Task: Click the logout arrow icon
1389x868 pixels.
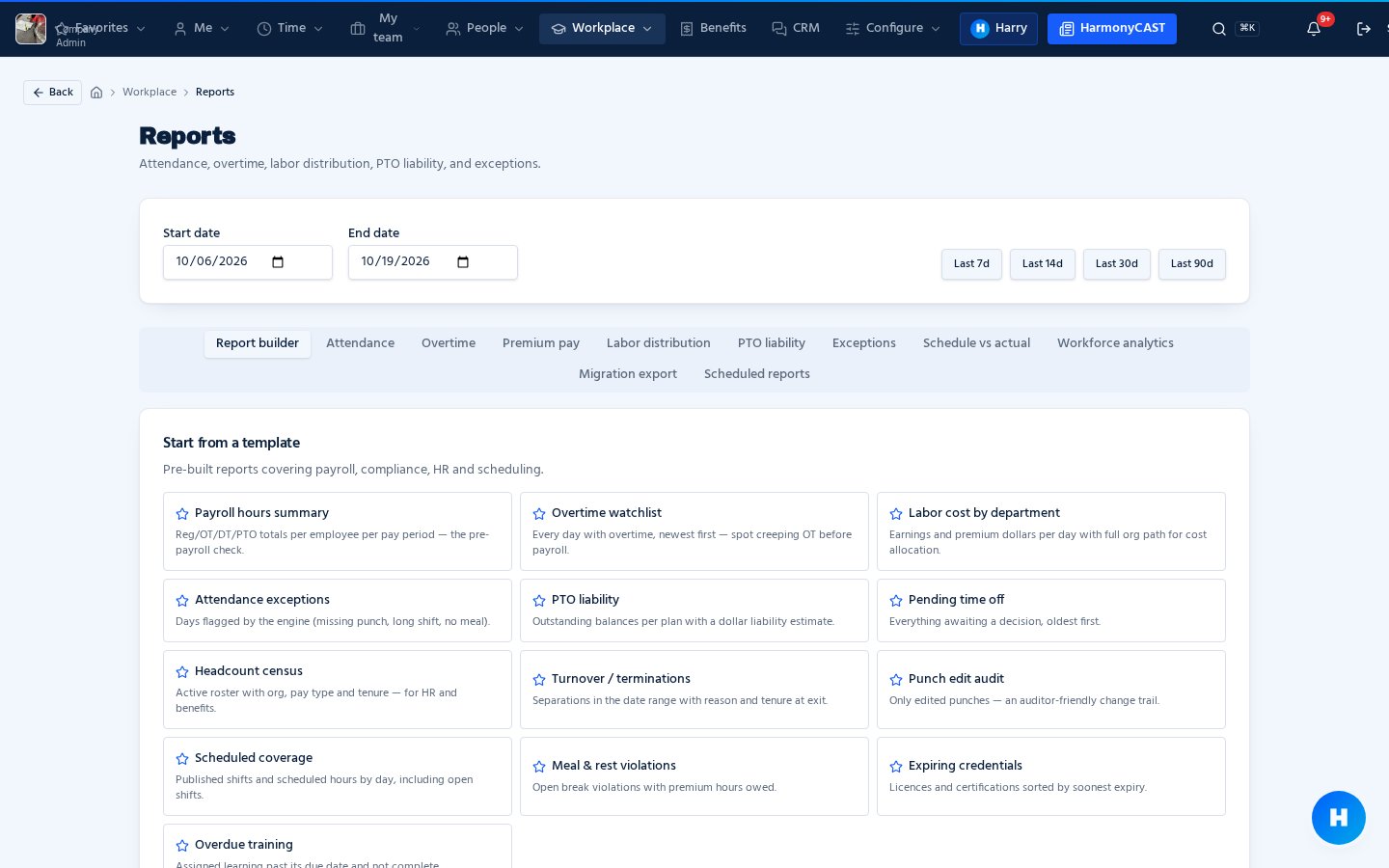Action: (1364, 29)
